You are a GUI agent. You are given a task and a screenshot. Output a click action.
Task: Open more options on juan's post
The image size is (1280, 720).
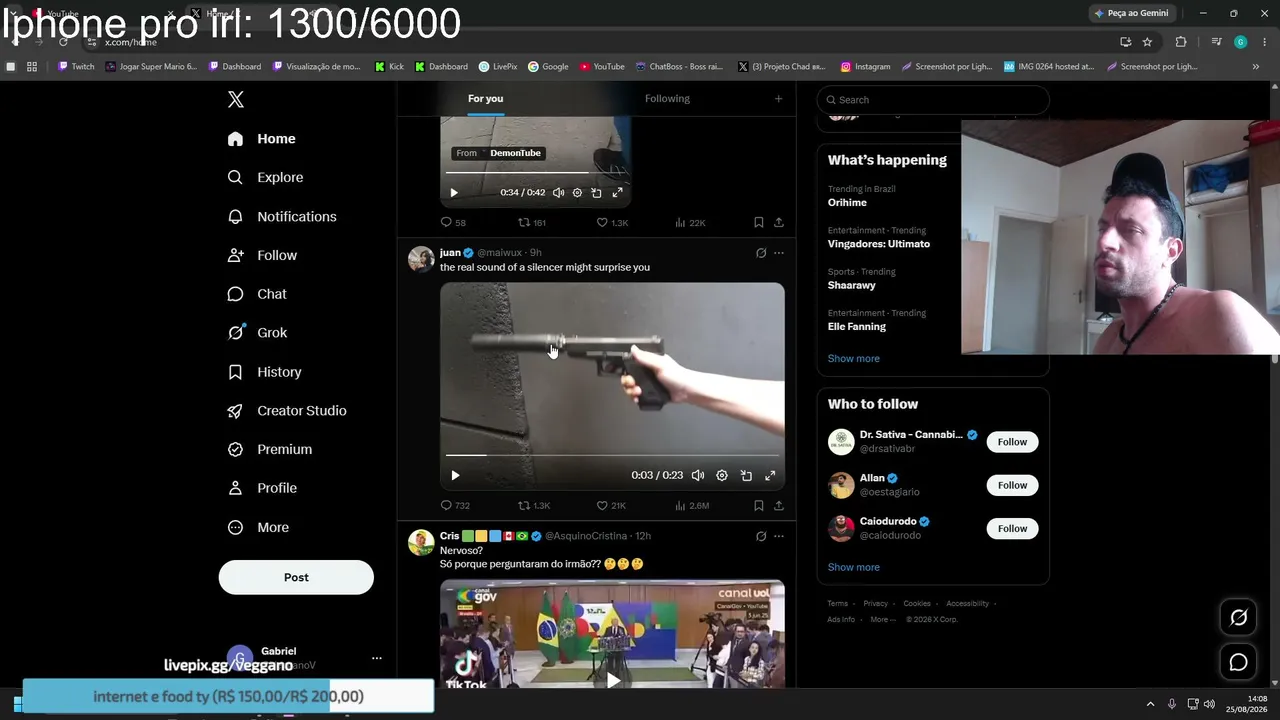(779, 253)
